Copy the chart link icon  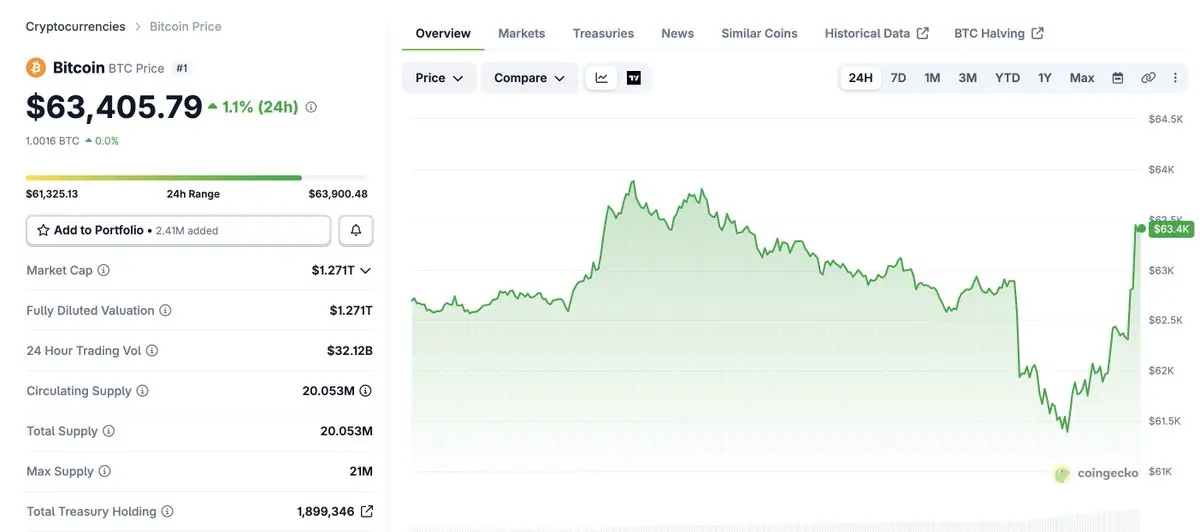pyautogui.click(x=1148, y=78)
